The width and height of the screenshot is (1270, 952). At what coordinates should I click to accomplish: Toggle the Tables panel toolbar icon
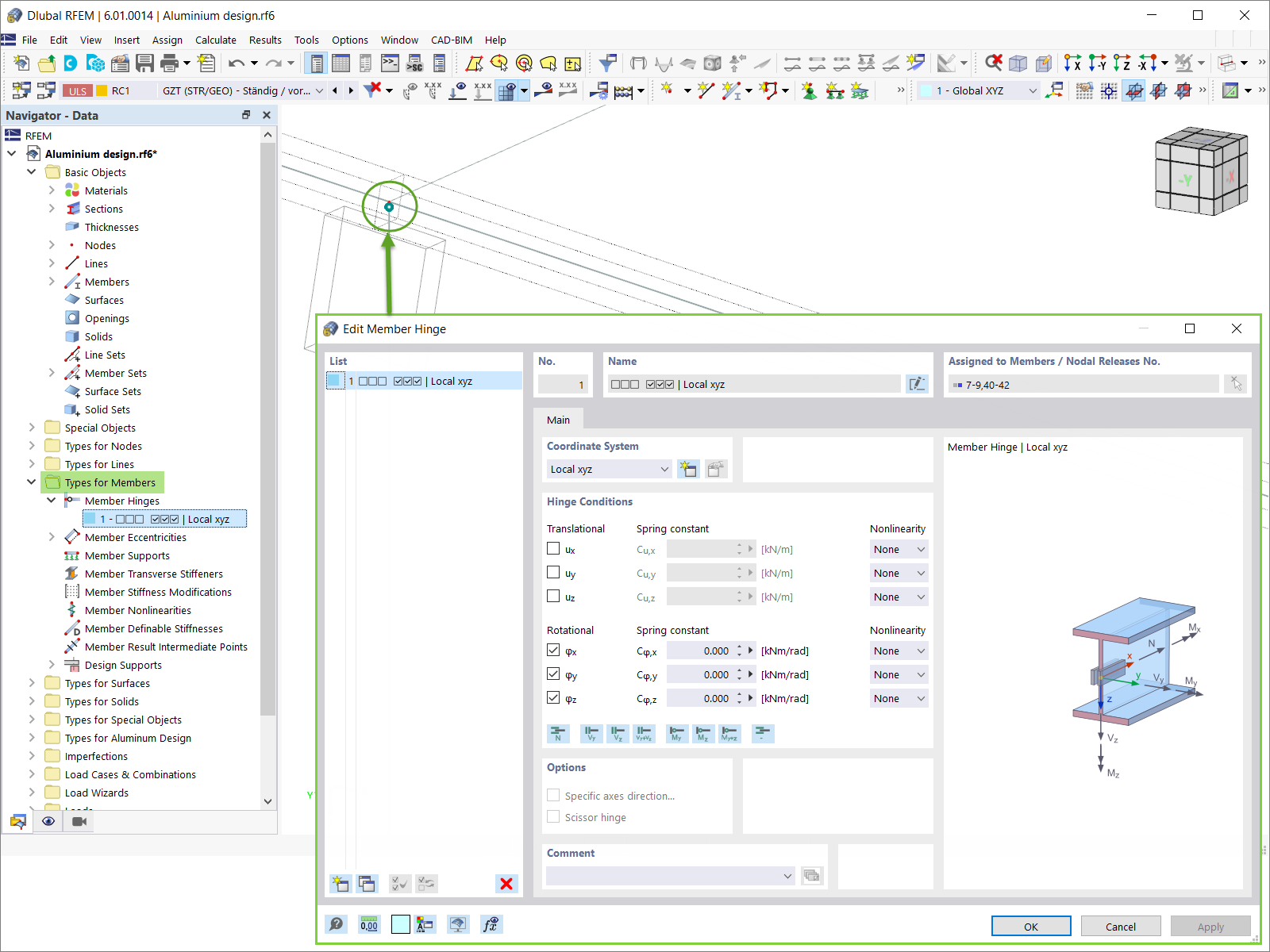pos(341,63)
